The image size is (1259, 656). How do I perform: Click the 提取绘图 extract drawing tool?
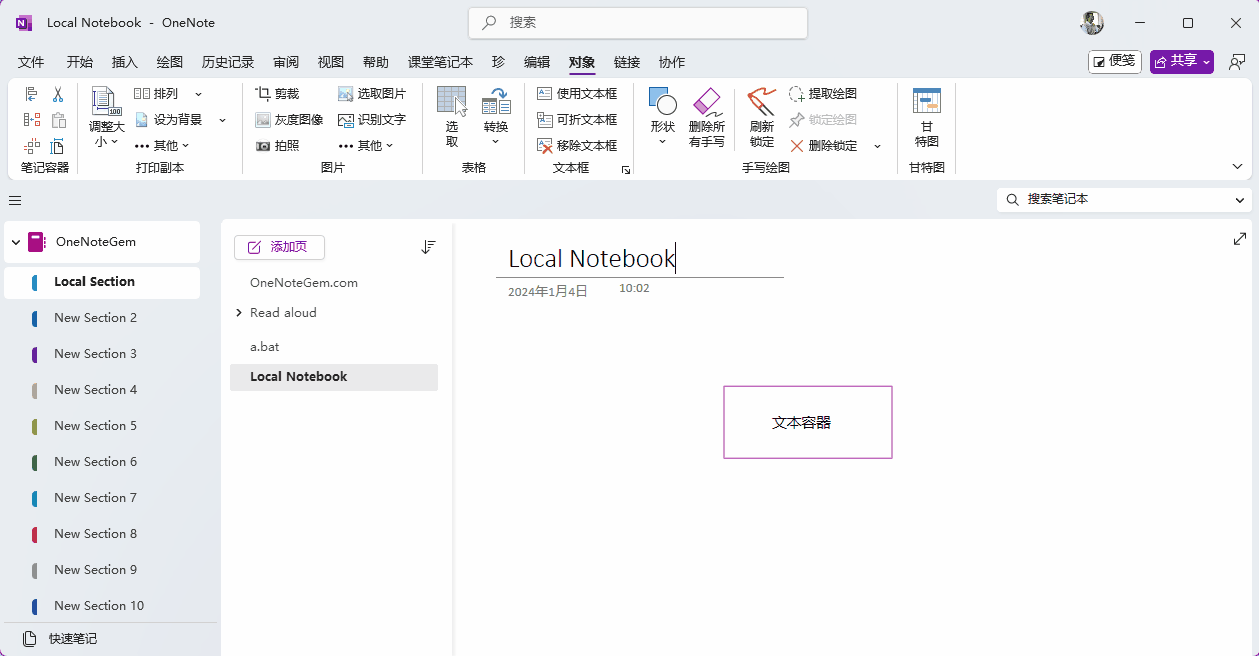[x=823, y=94]
